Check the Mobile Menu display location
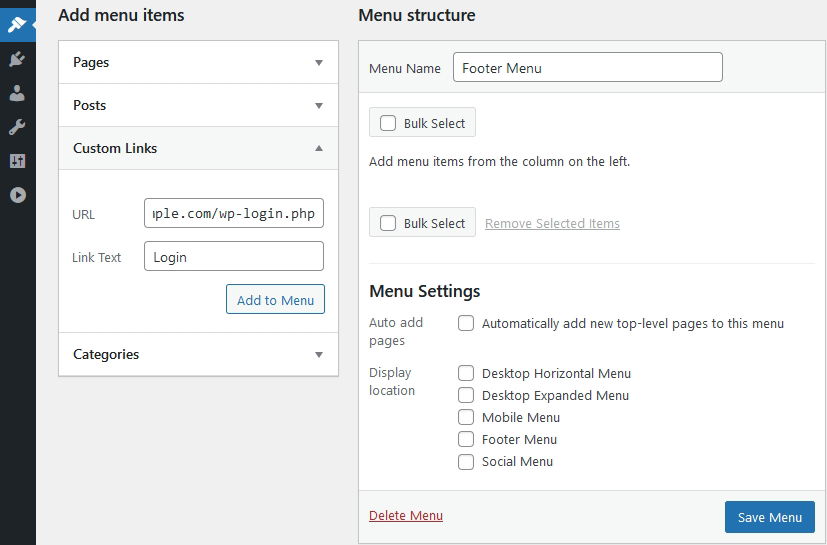 coord(466,417)
